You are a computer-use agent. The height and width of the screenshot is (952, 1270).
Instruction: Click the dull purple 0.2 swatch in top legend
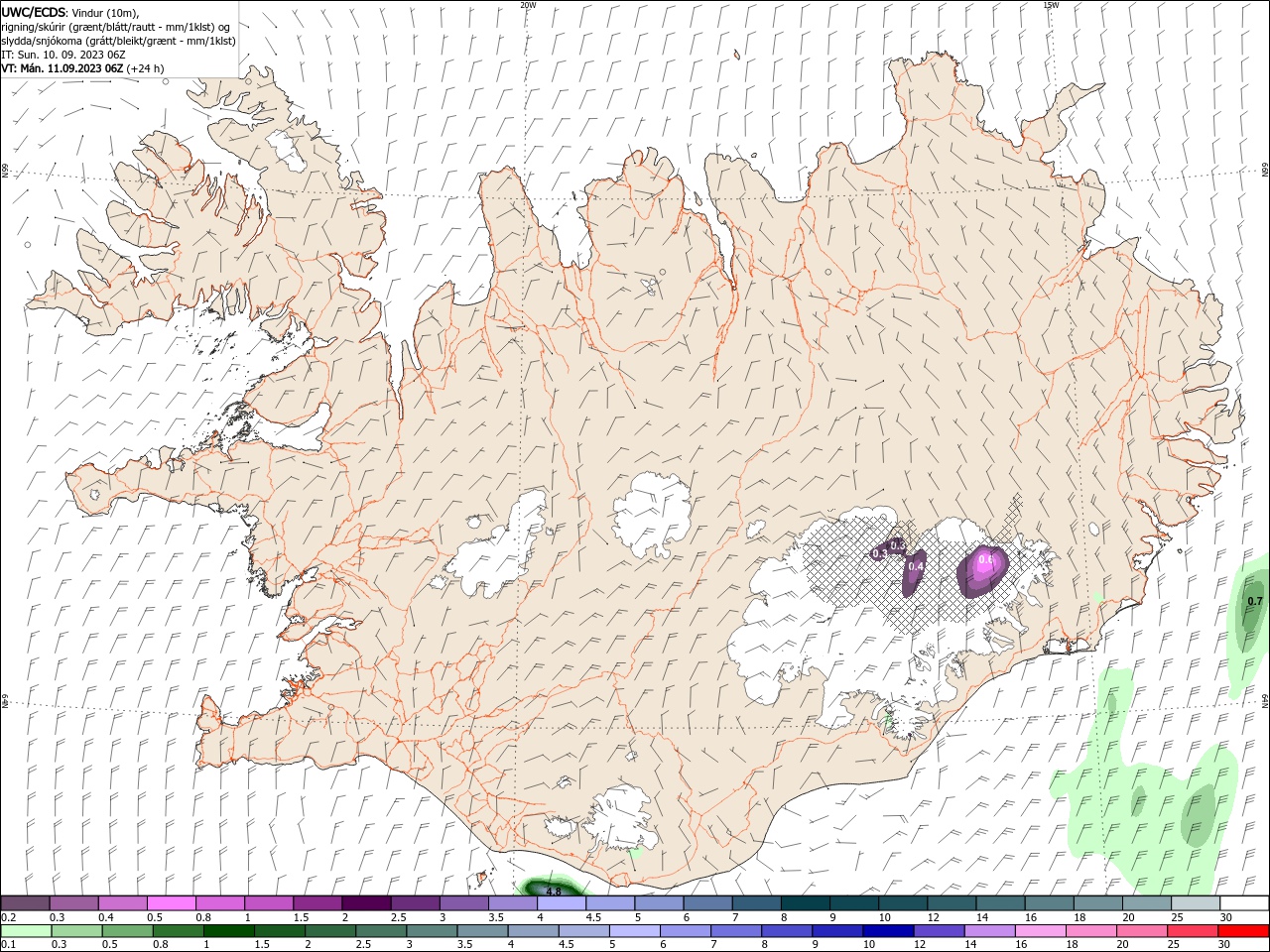click(x=25, y=903)
